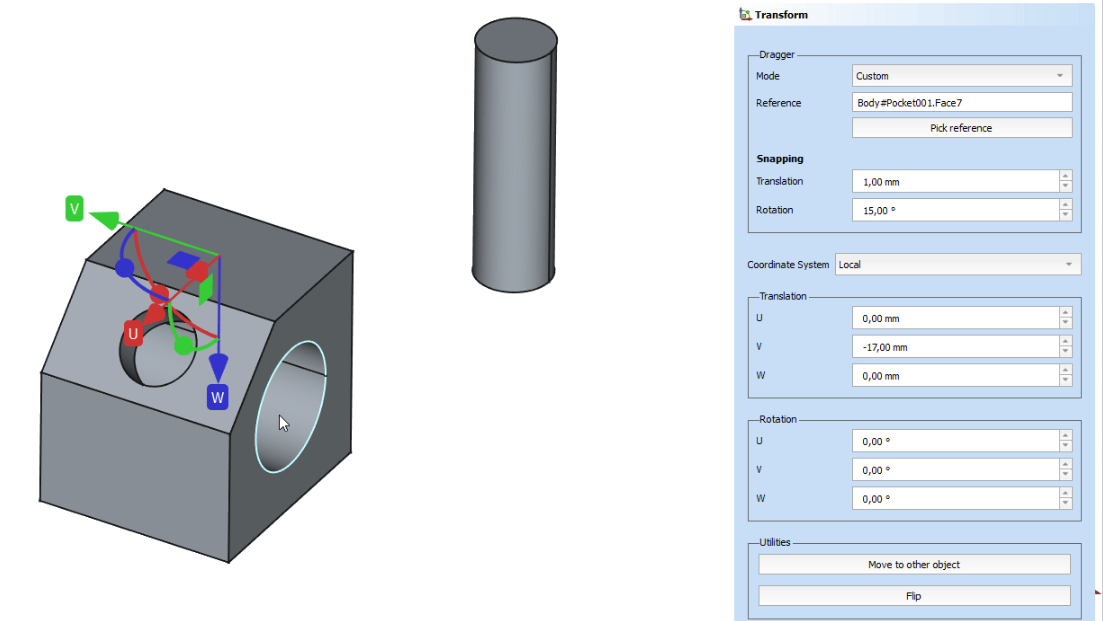Click the Translation V field showing -17,00 mm
1103x621 pixels.
point(955,347)
